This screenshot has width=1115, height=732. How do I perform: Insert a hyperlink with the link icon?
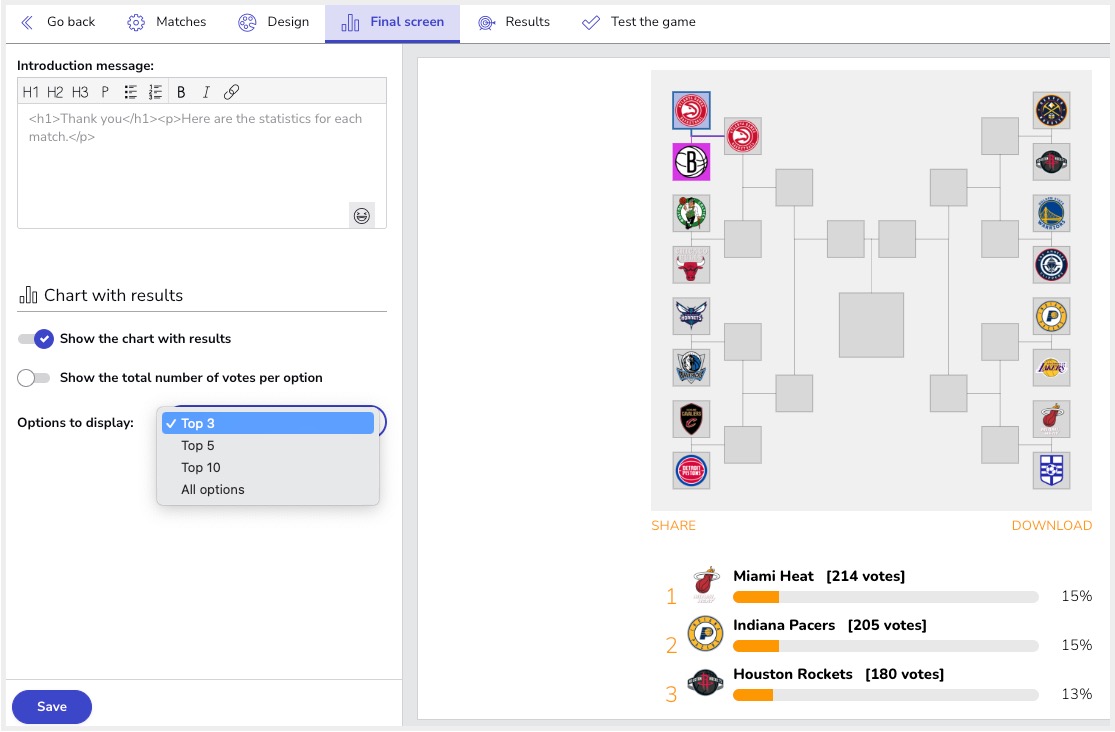point(231,92)
